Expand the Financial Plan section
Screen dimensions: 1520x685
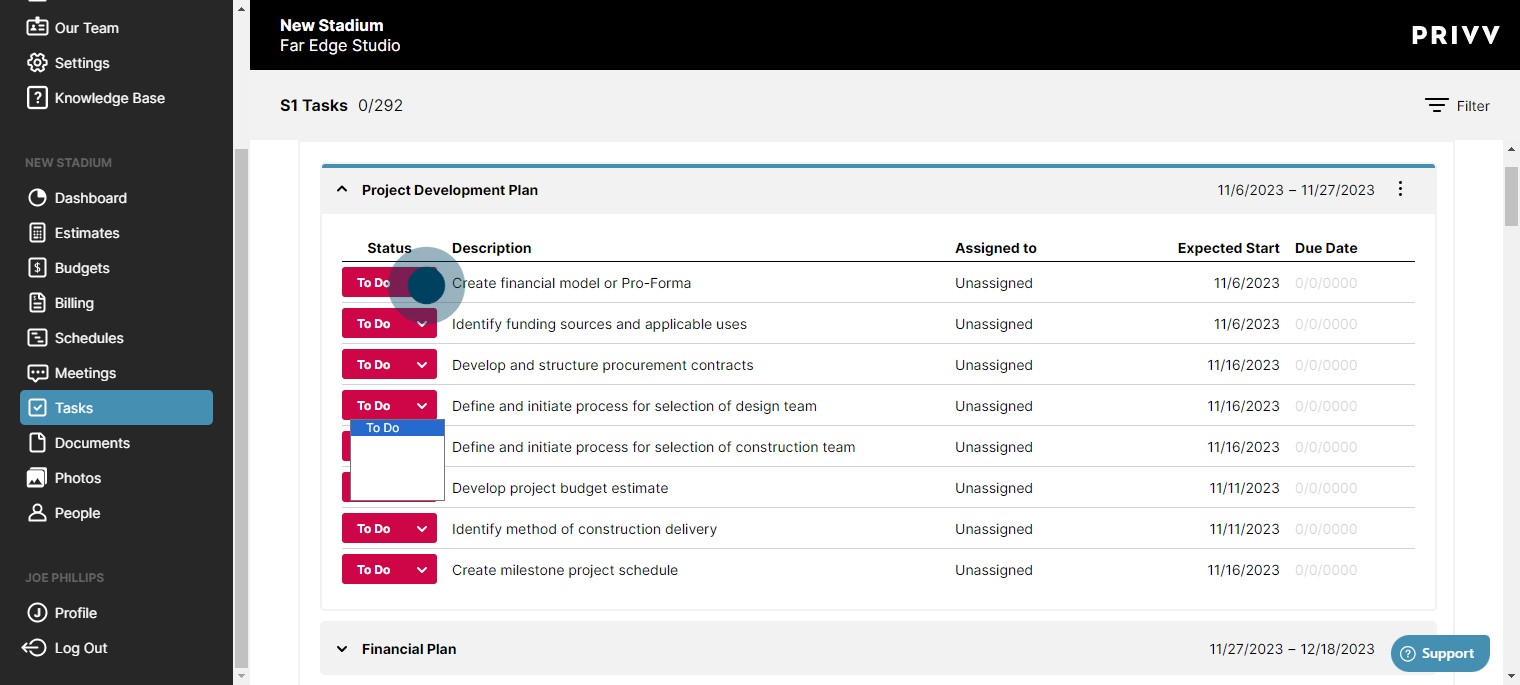click(342, 649)
